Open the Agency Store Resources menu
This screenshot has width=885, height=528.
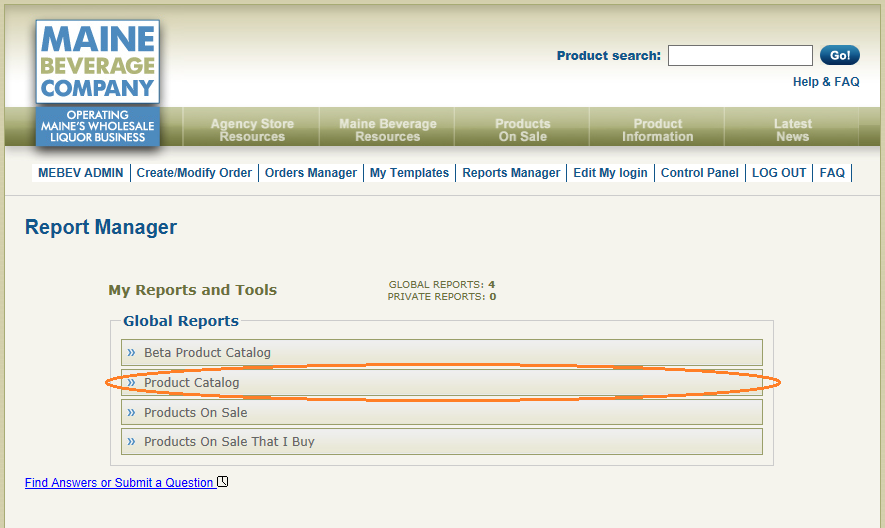[252, 130]
